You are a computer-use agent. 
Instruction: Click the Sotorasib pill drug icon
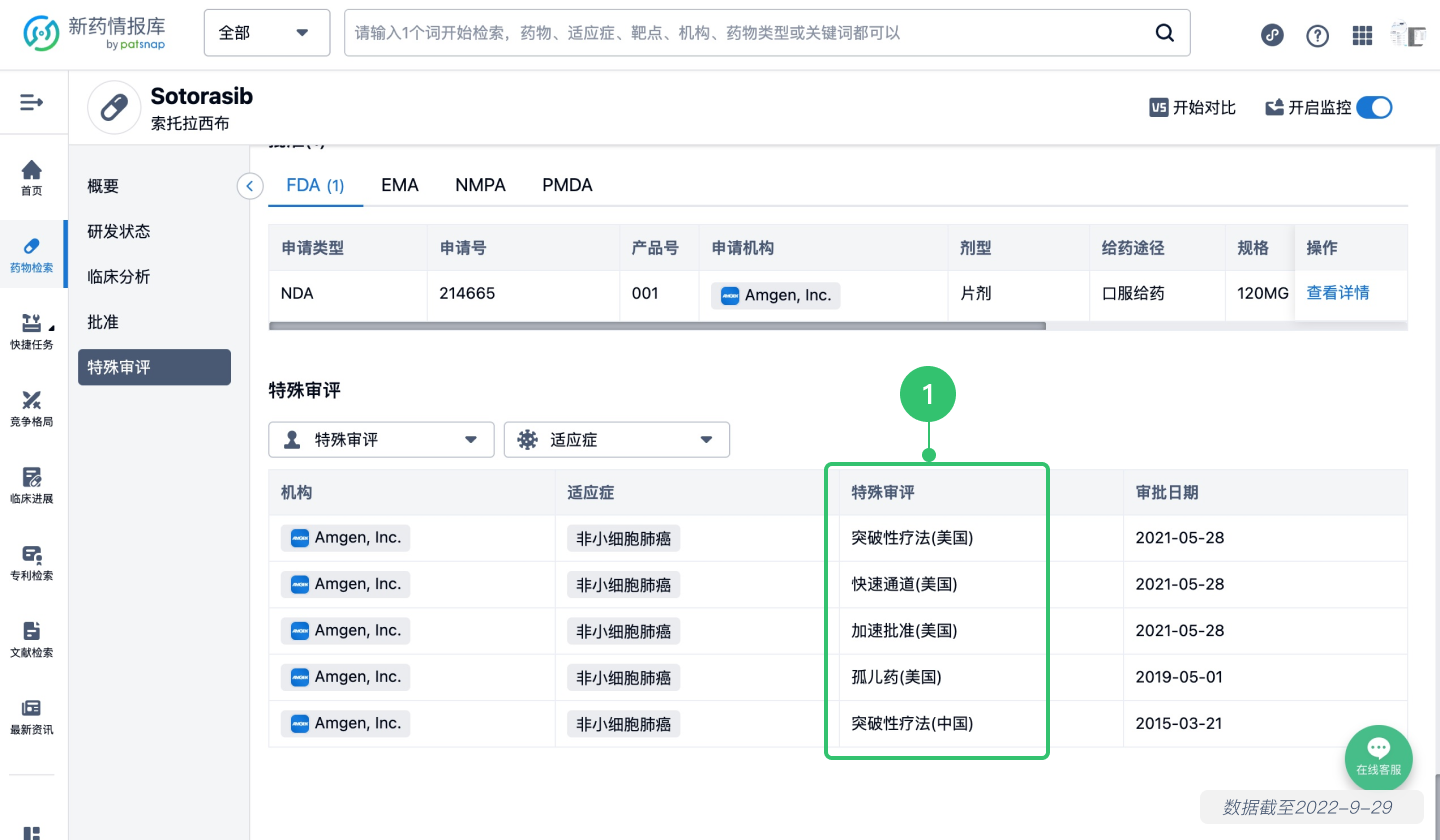pos(114,107)
